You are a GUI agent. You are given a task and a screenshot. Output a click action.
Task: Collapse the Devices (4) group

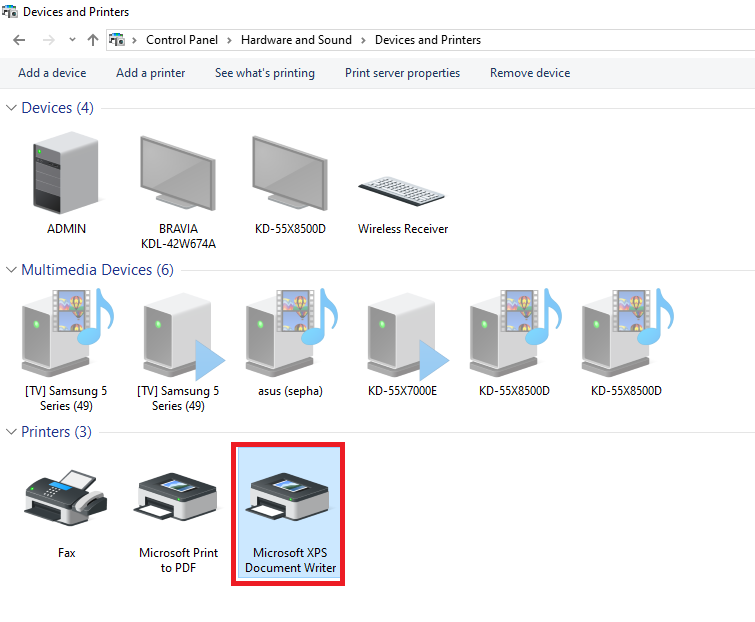coord(11,108)
